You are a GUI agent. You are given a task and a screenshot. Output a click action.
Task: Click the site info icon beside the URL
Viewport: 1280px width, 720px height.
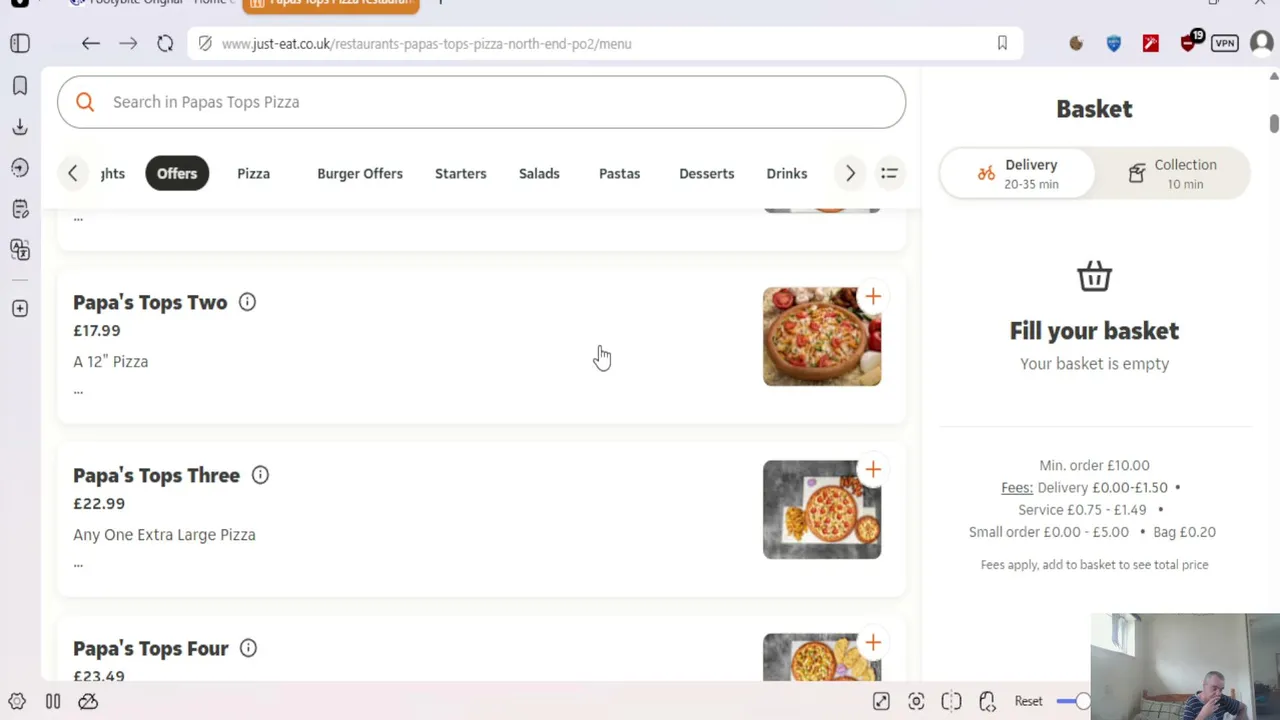pyautogui.click(x=205, y=43)
